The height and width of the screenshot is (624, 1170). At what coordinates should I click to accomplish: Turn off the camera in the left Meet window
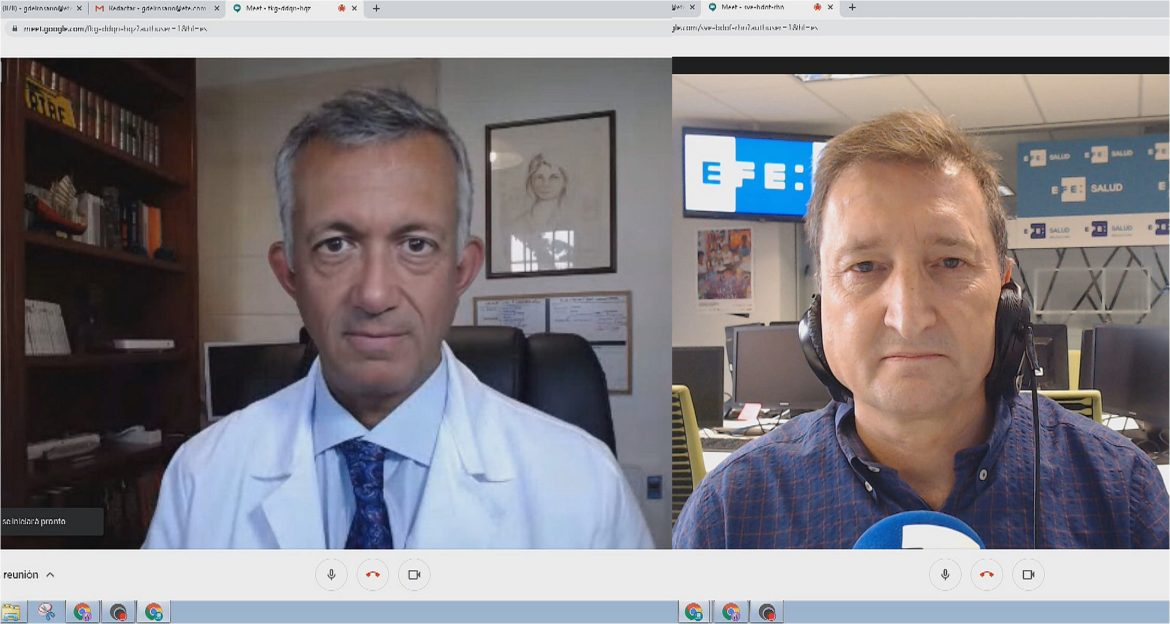[414, 575]
